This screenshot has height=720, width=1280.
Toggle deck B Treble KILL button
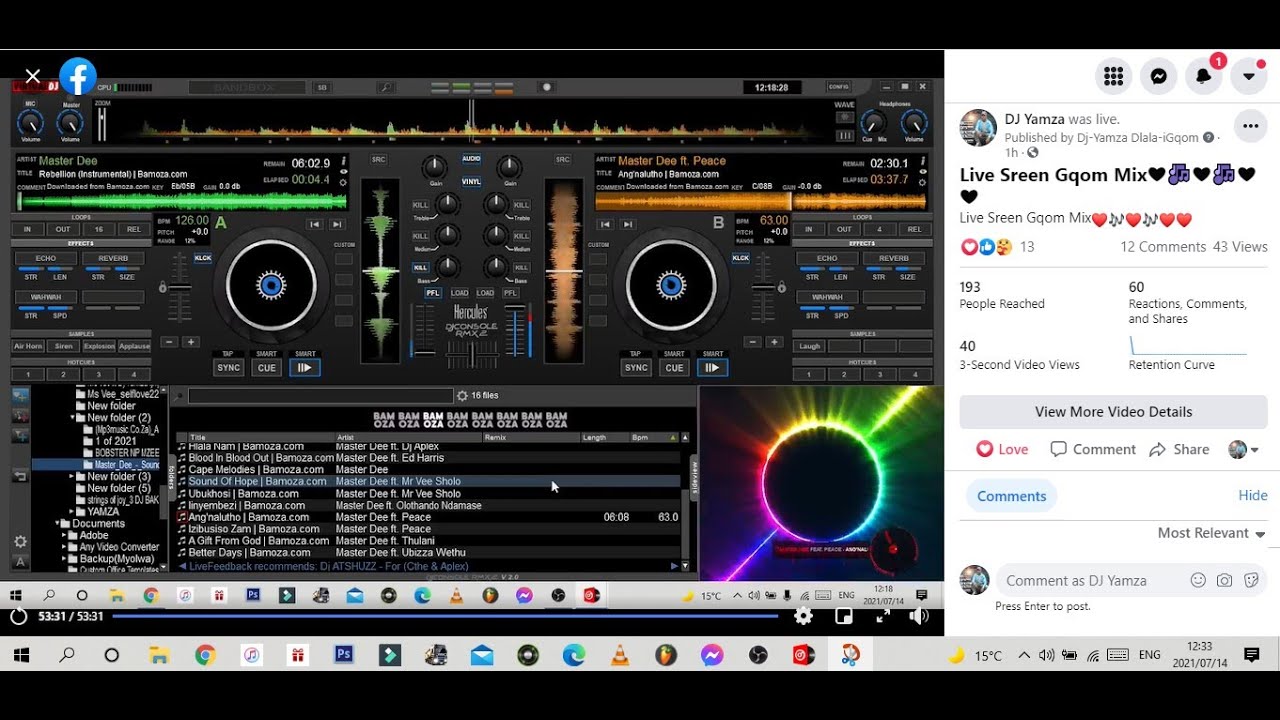click(521, 205)
